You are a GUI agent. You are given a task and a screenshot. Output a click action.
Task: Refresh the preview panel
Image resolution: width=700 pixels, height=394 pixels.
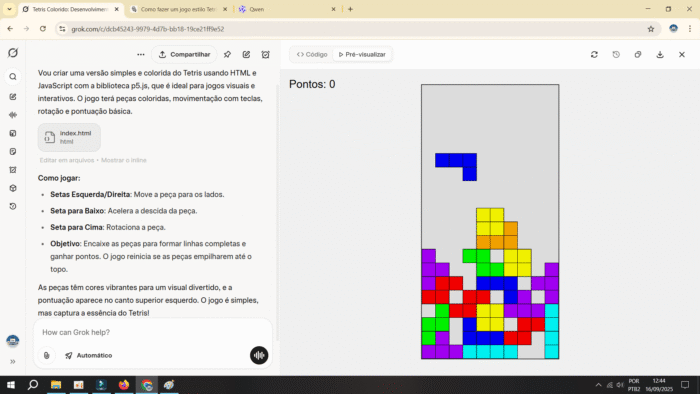[x=594, y=54]
